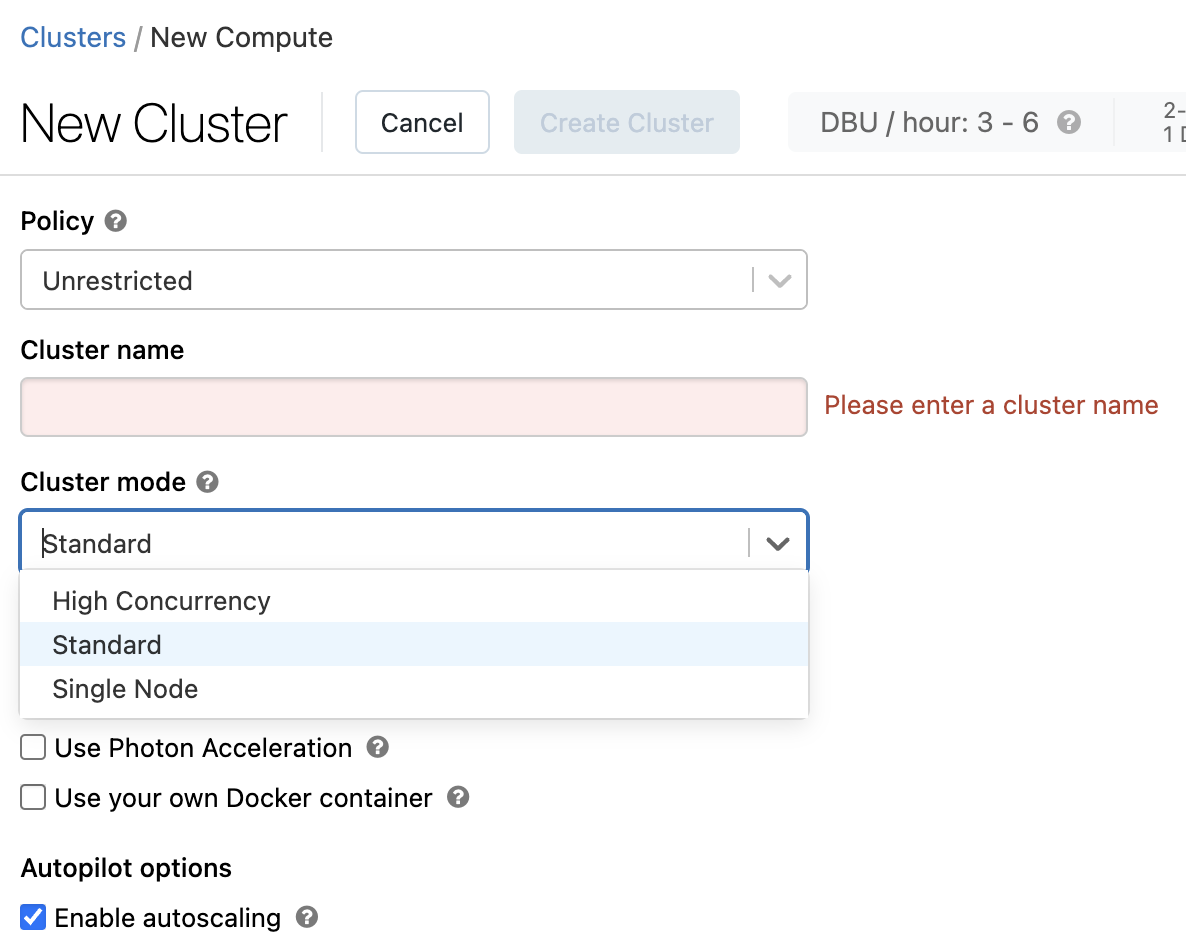Viewport: 1186px width, 942px height.
Task: Open the DBU / hour help tooltip icon
Action: click(1069, 123)
